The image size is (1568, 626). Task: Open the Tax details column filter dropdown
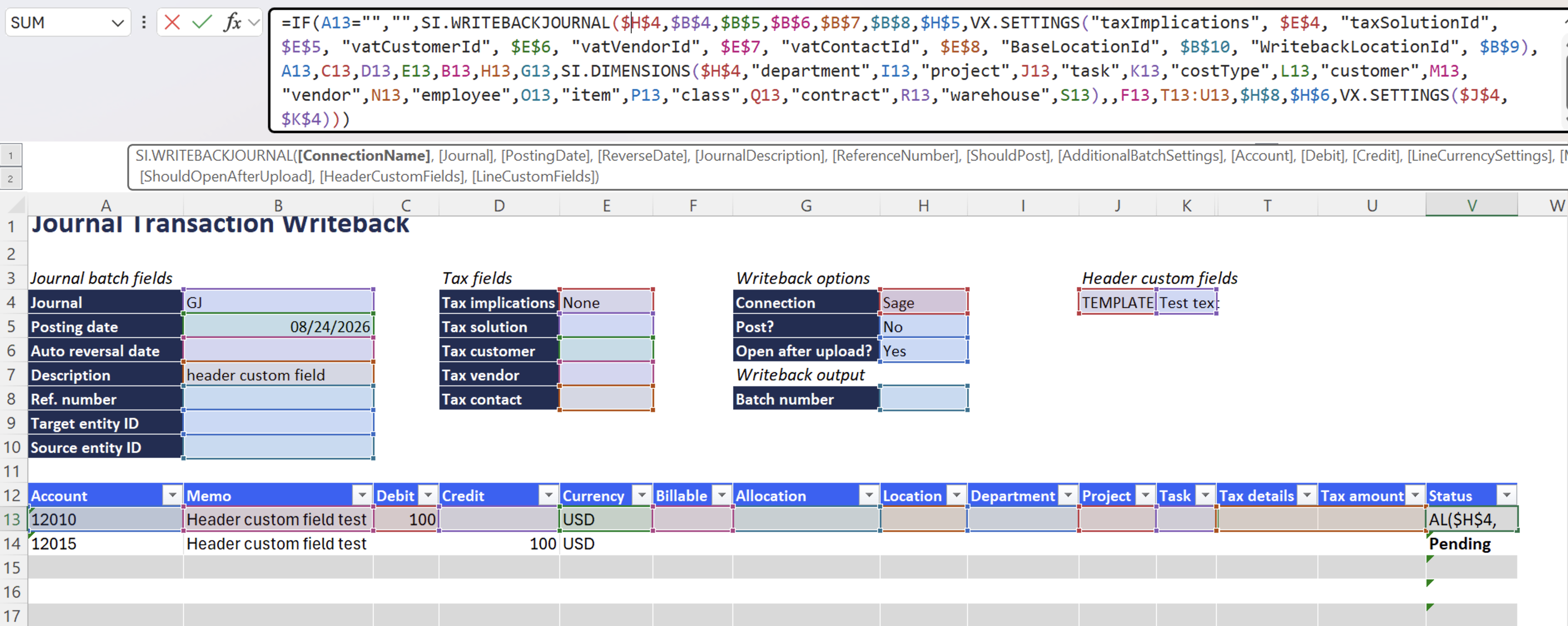1307,495
